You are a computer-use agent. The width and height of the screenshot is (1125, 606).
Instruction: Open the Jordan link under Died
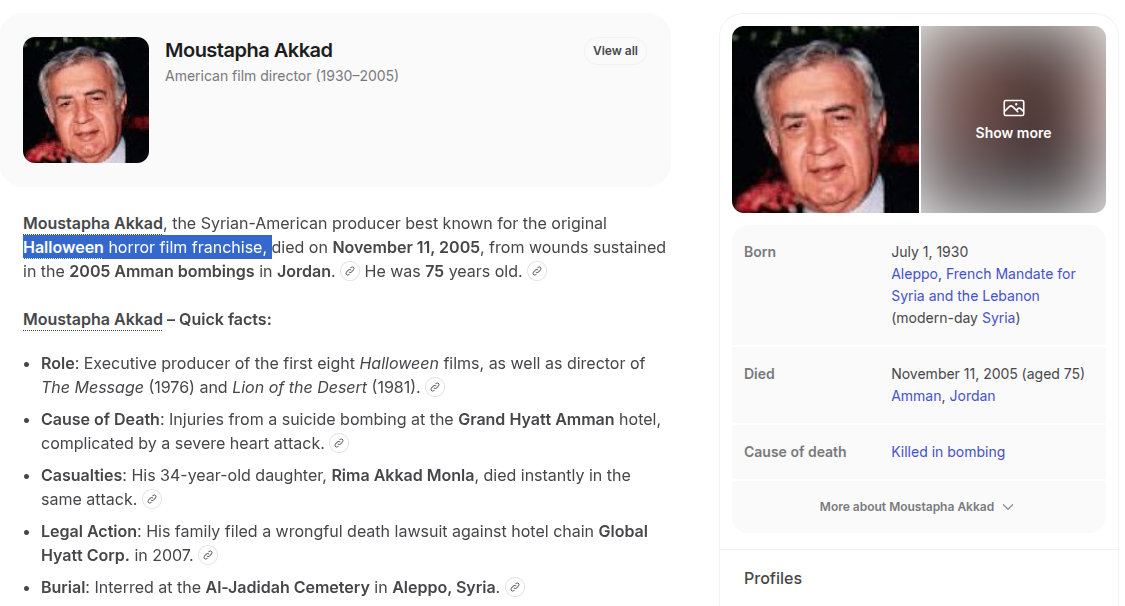pos(972,396)
